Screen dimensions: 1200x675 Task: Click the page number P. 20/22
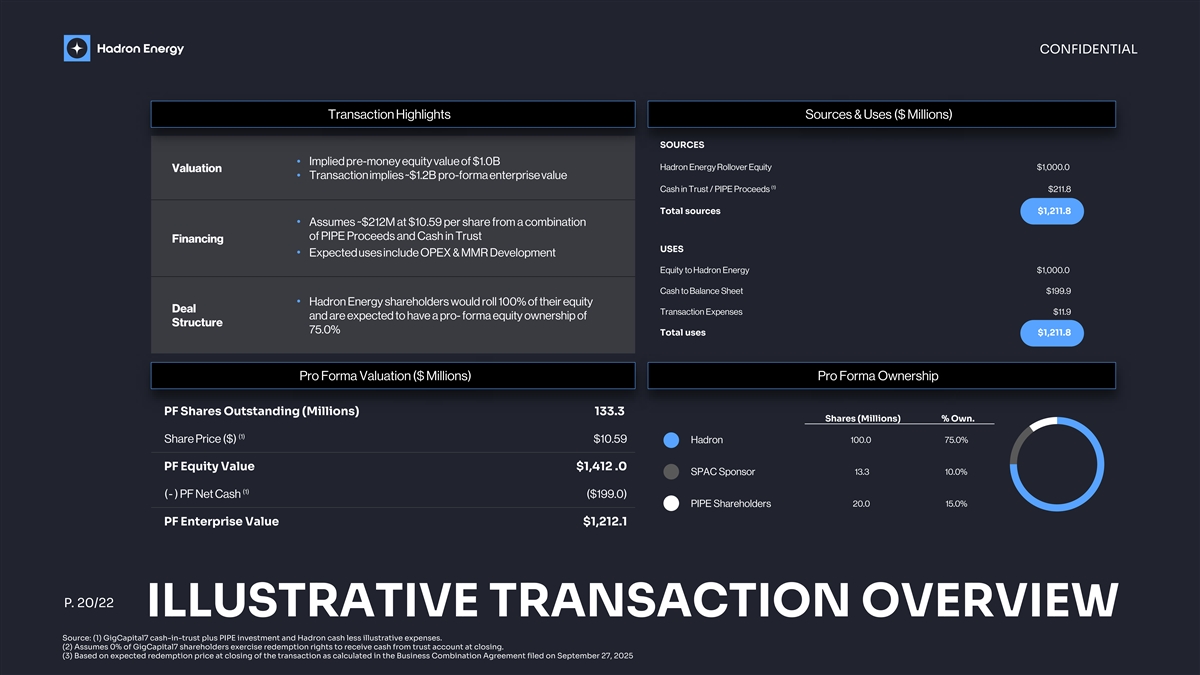(x=88, y=603)
